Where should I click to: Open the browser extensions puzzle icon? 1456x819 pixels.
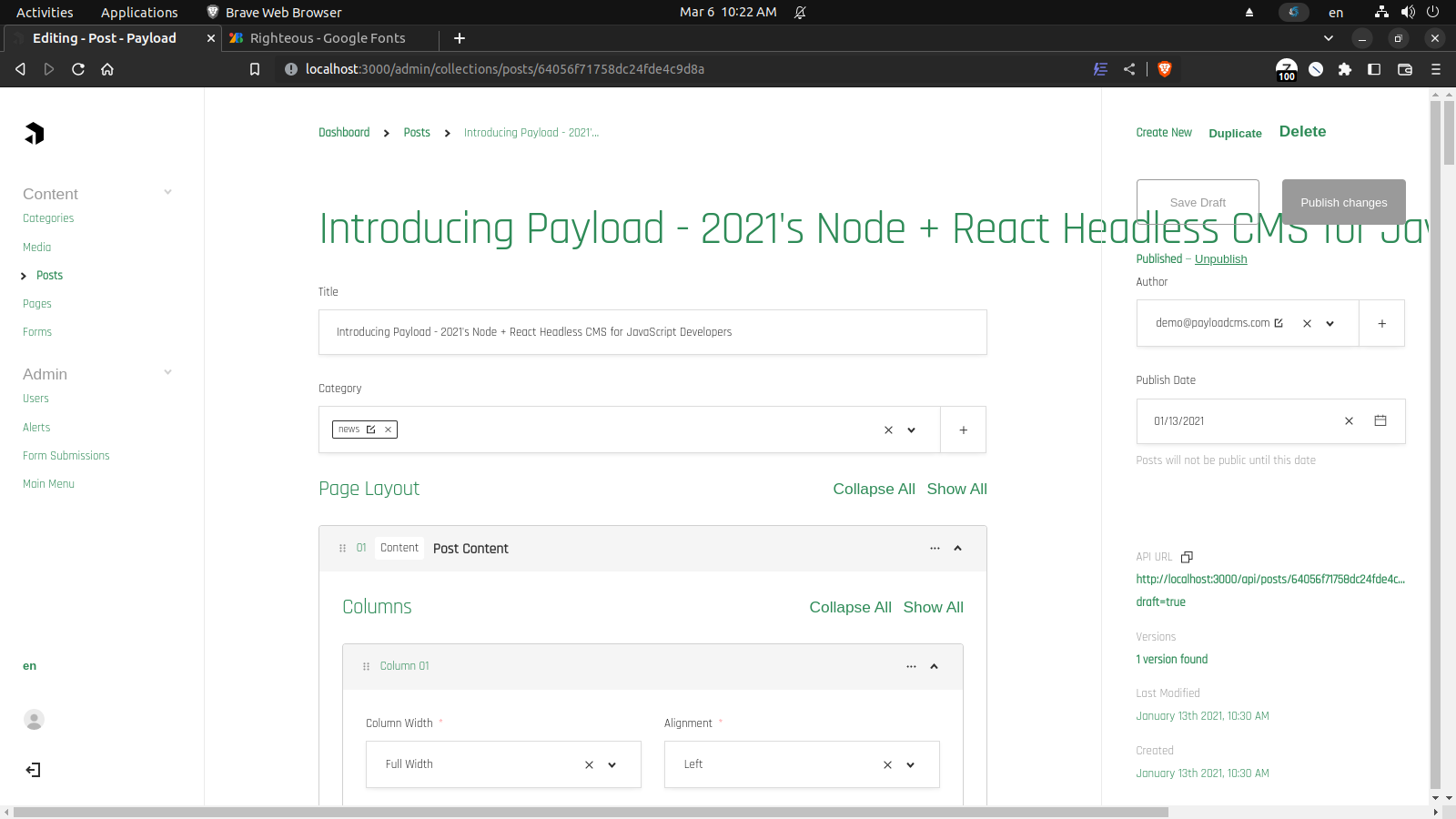click(x=1345, y=69)
